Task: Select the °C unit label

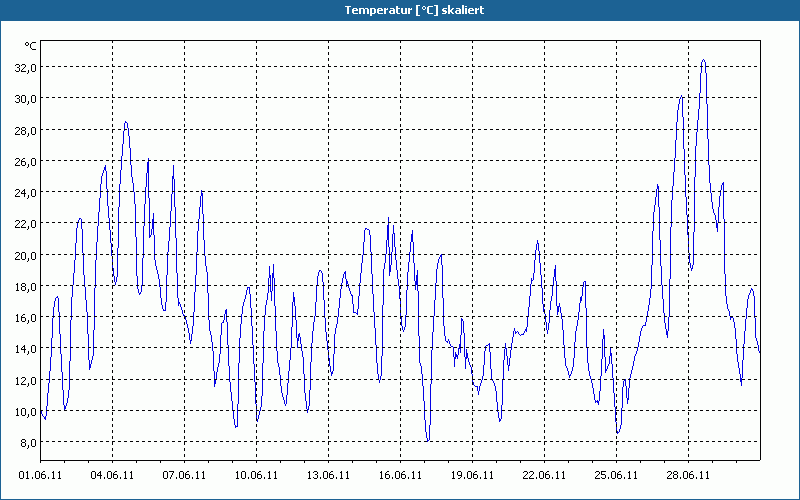Action: click(x=31, y=46)
